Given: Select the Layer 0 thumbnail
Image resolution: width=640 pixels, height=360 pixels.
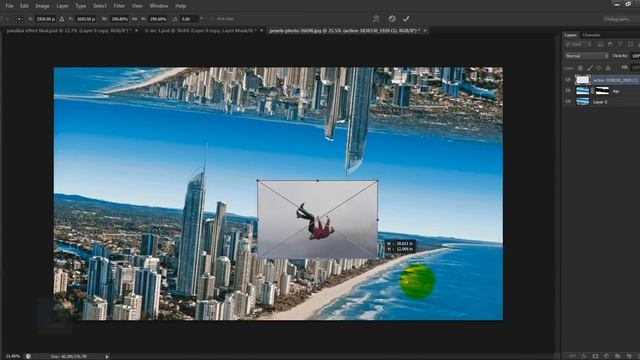Looking at the screenshot, I should [582, 102].
